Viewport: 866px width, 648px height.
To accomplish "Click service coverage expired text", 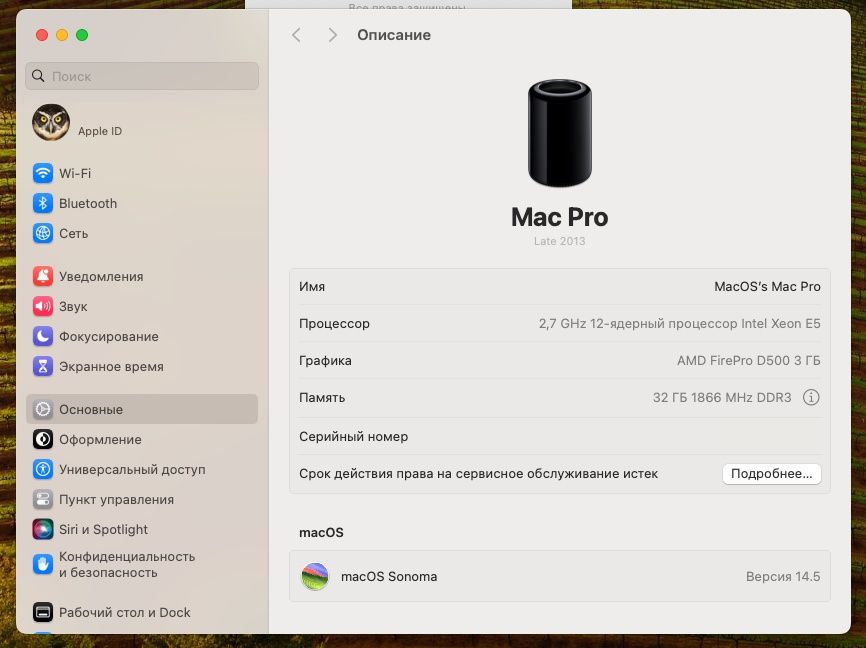I will 478,474.
